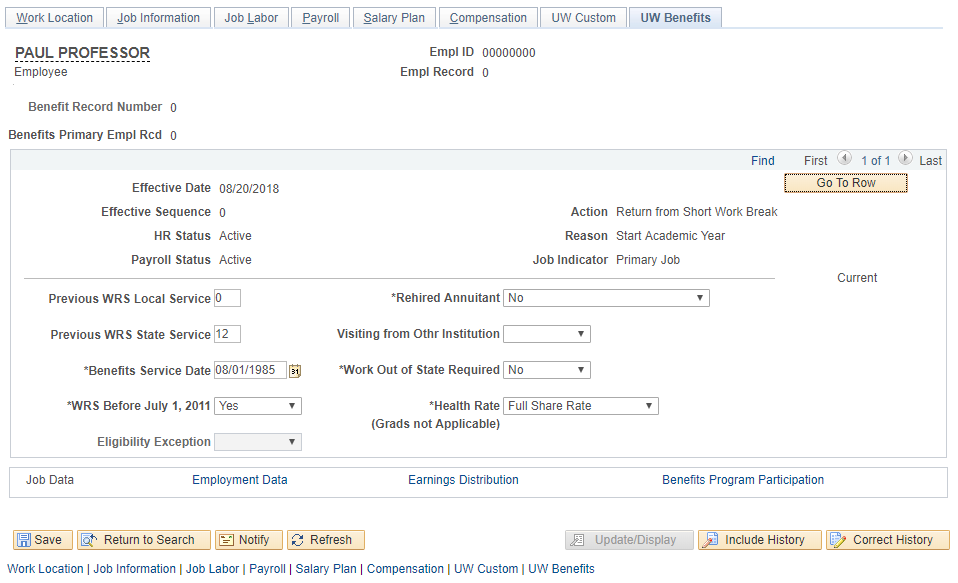The width and height of the screenshot is (958, 583).
Task: Click the Primary Job indicator text
Action: point(648,260)
